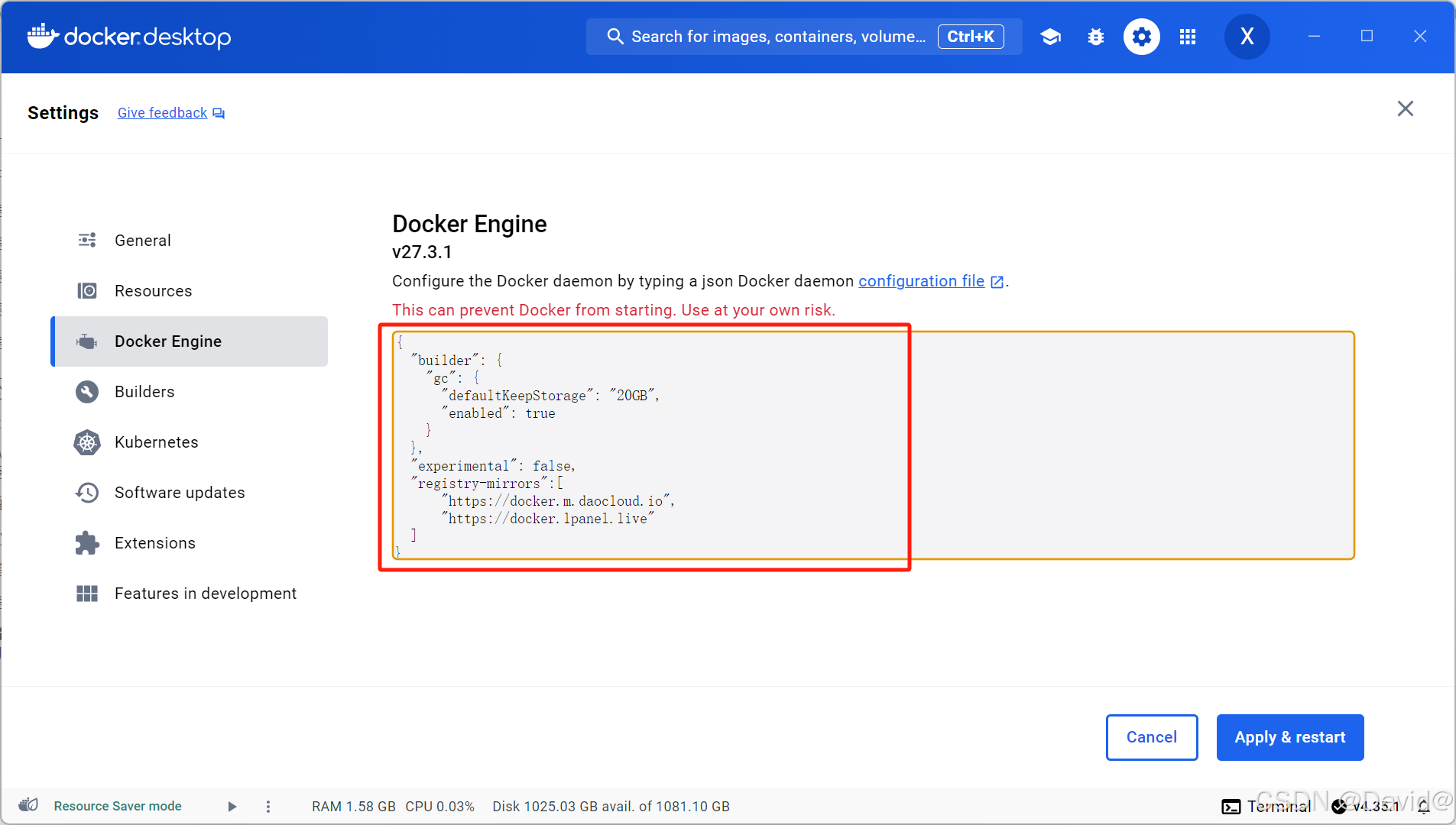Click the "defaultKeepStorage" line in the editor

coord(550,396)
